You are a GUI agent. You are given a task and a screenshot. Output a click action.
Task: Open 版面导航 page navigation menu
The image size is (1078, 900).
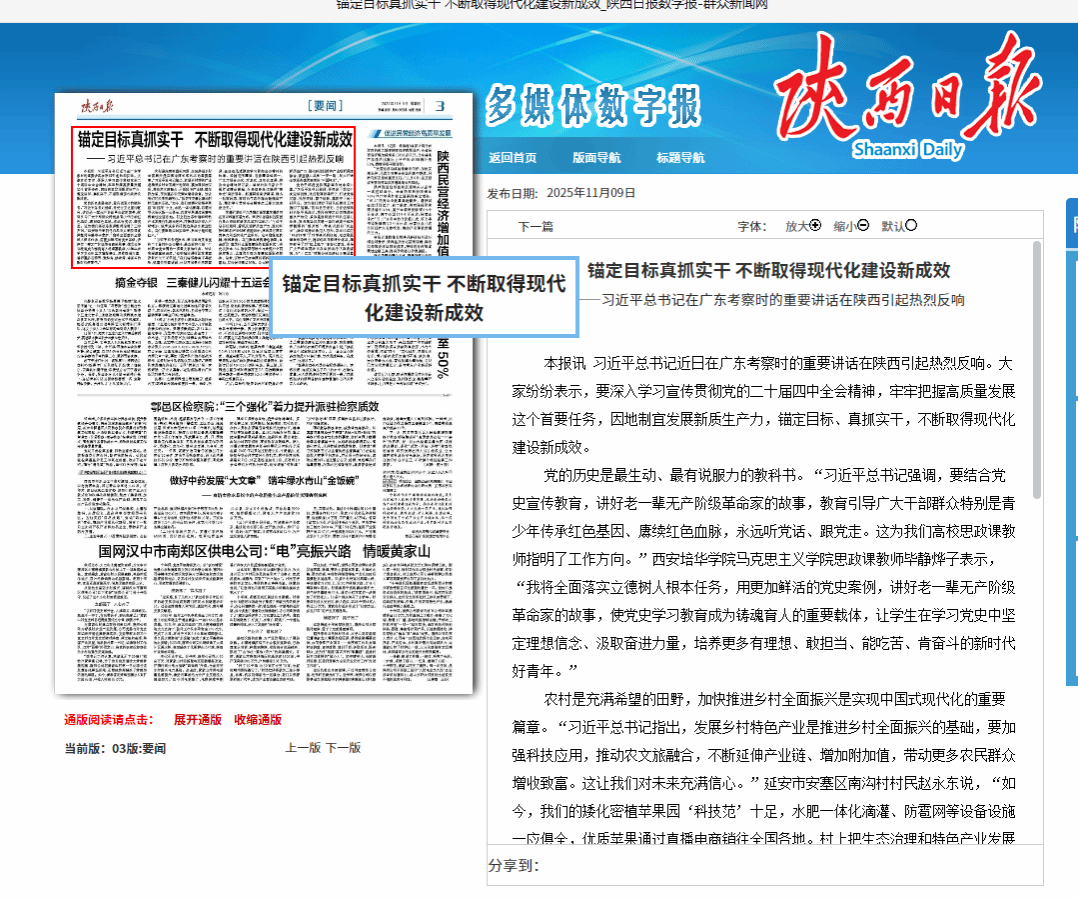point(596,157)
